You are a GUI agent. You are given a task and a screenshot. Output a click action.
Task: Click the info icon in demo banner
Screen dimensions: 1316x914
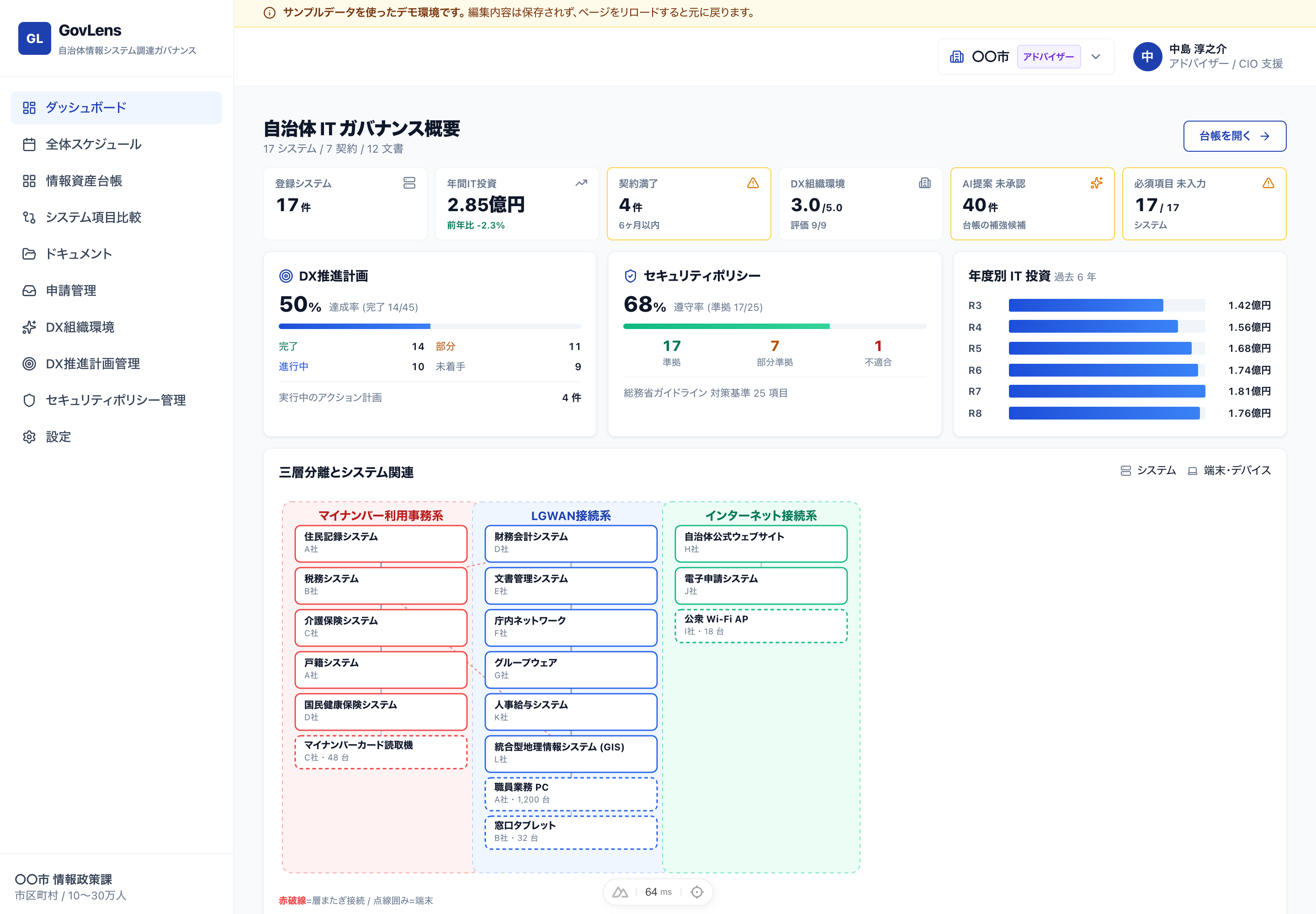coord(269,13)
